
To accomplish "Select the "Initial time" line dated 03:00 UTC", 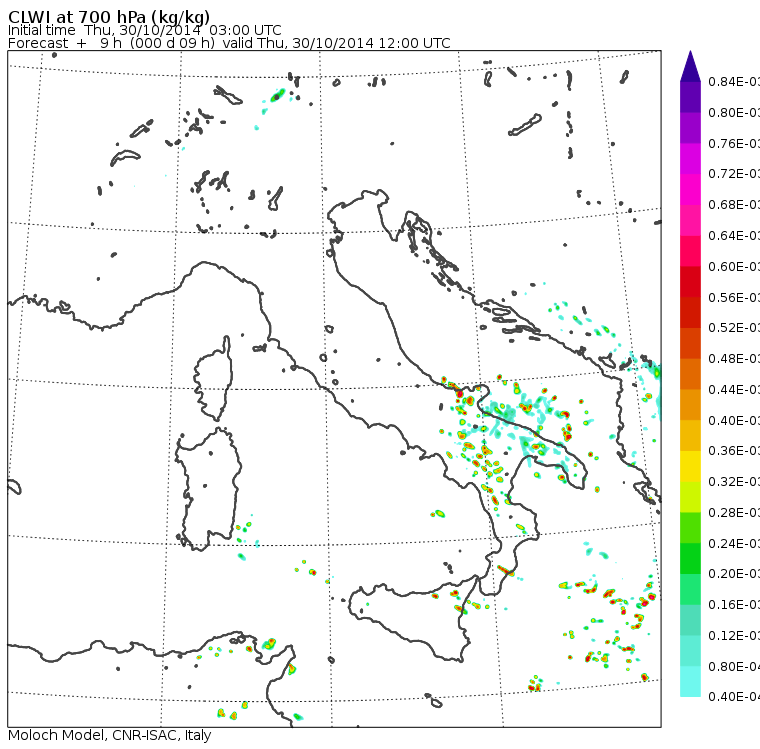I will tap(144, 30).
